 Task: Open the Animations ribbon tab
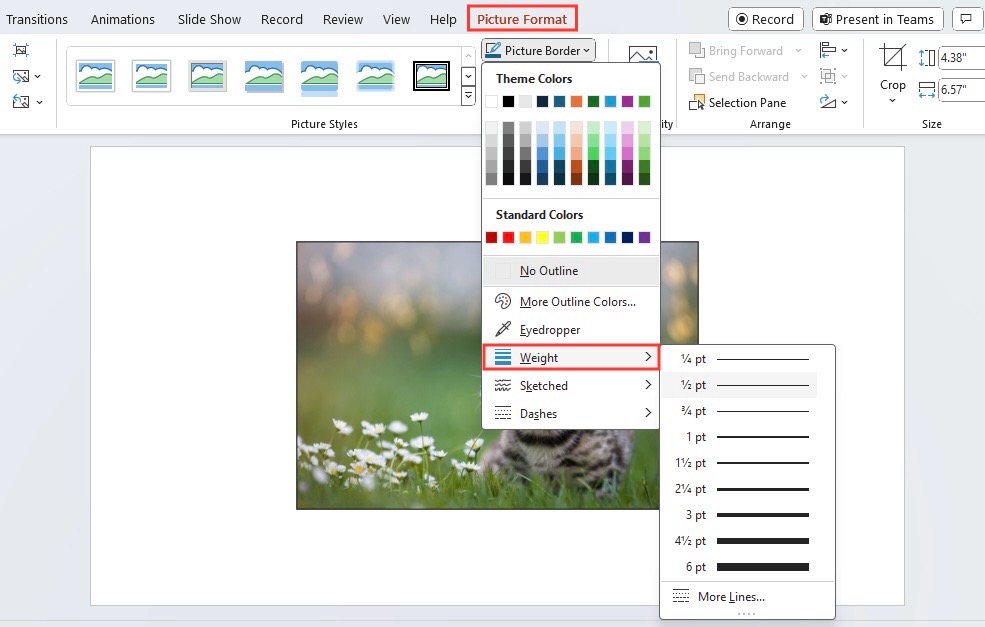[x=122, y=19]
